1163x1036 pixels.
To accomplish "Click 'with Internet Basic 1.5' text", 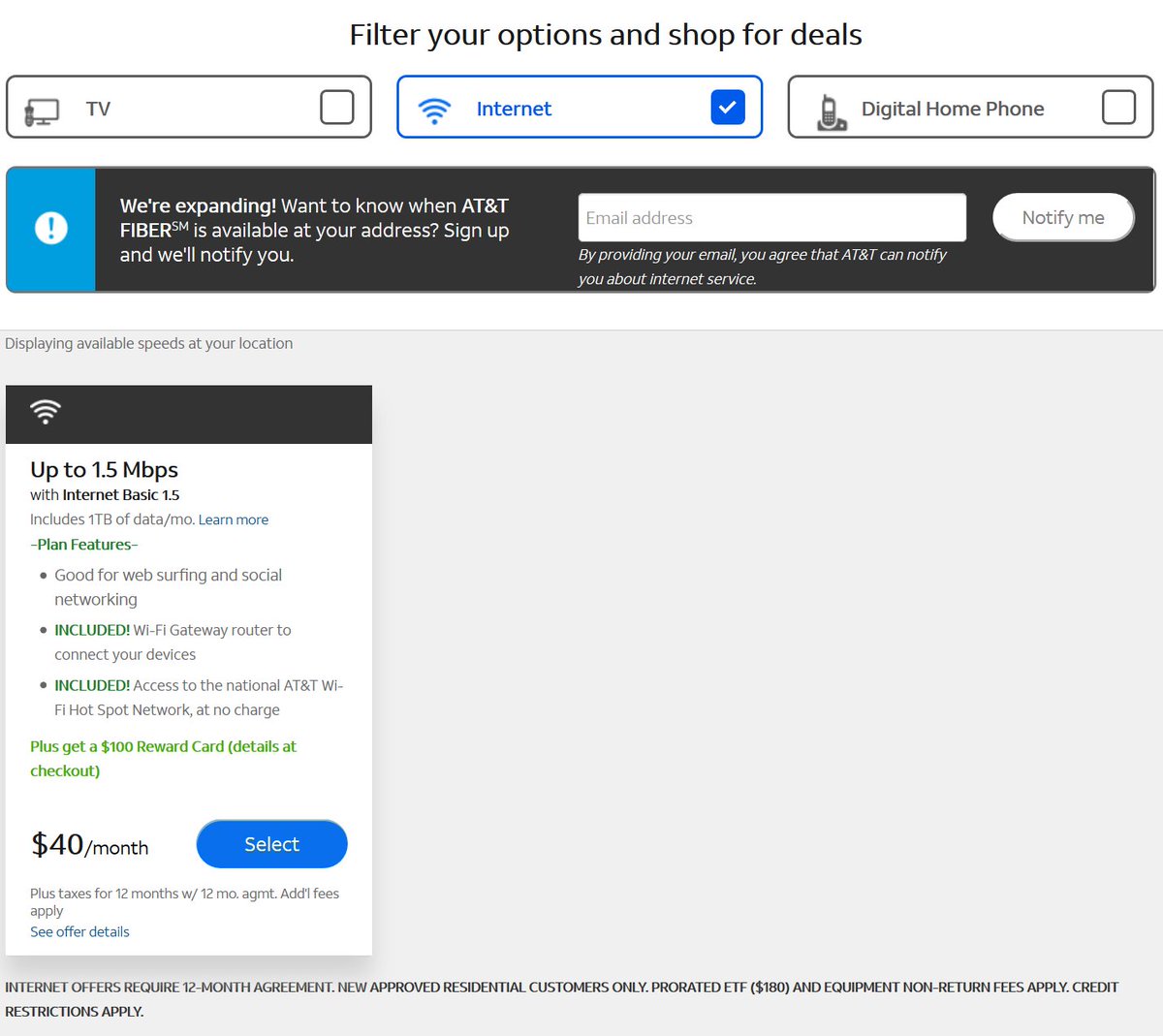I will [105, 495].
